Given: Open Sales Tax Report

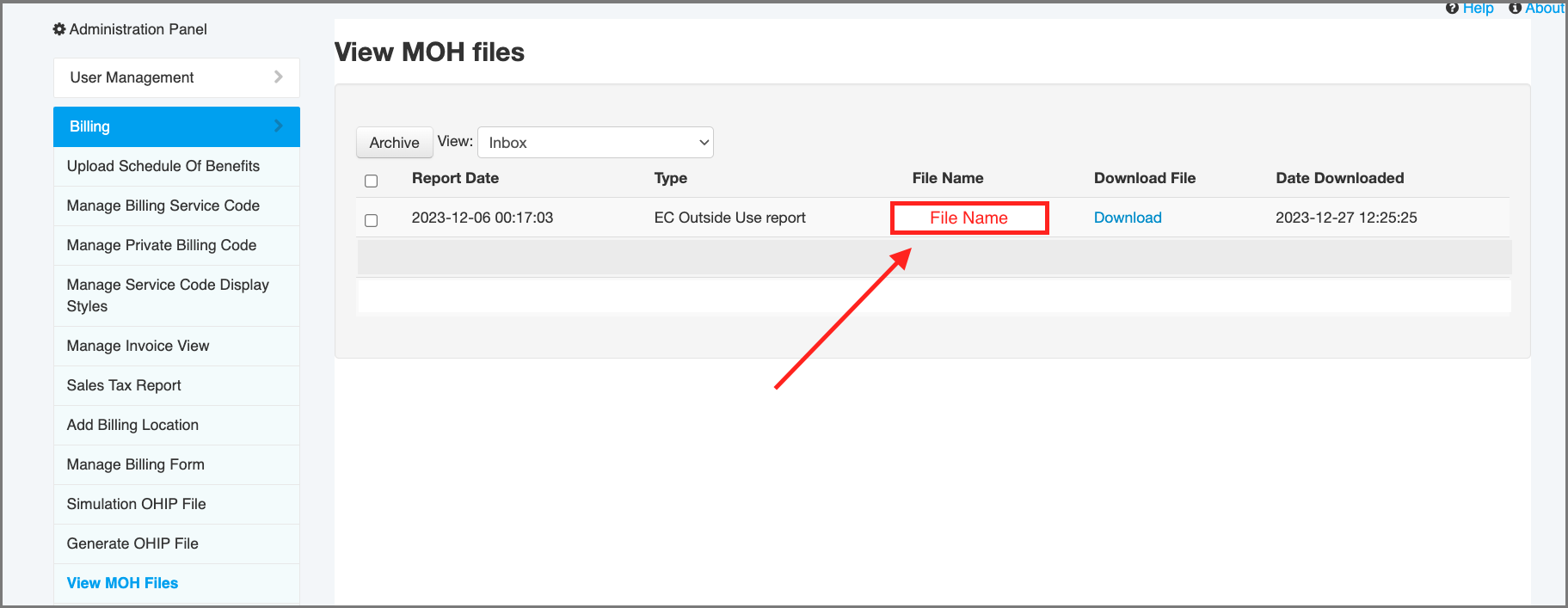Looking at the screenshot, I should point(176,385).
